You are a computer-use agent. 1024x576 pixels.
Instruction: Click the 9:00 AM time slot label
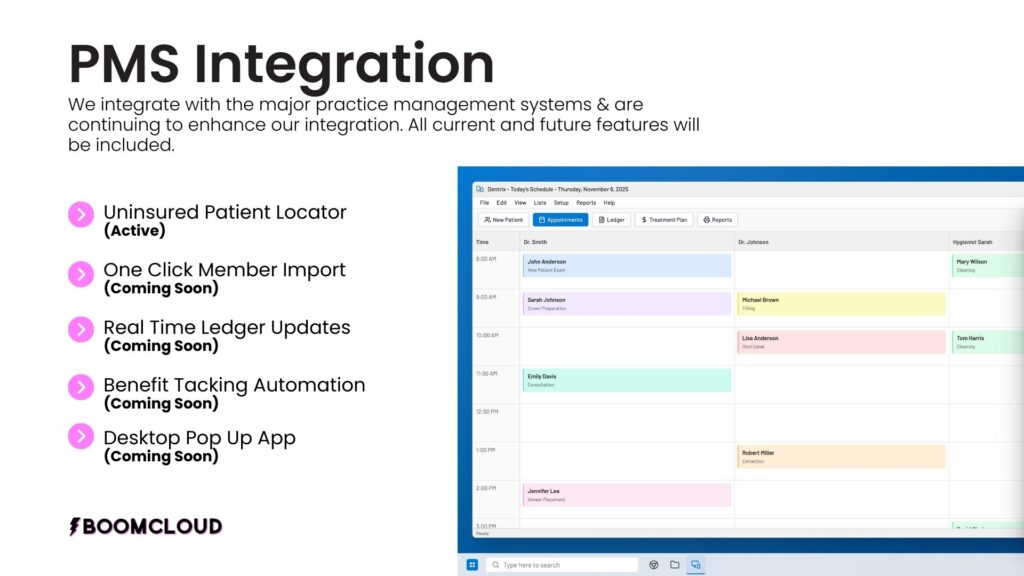coord(486,297)
